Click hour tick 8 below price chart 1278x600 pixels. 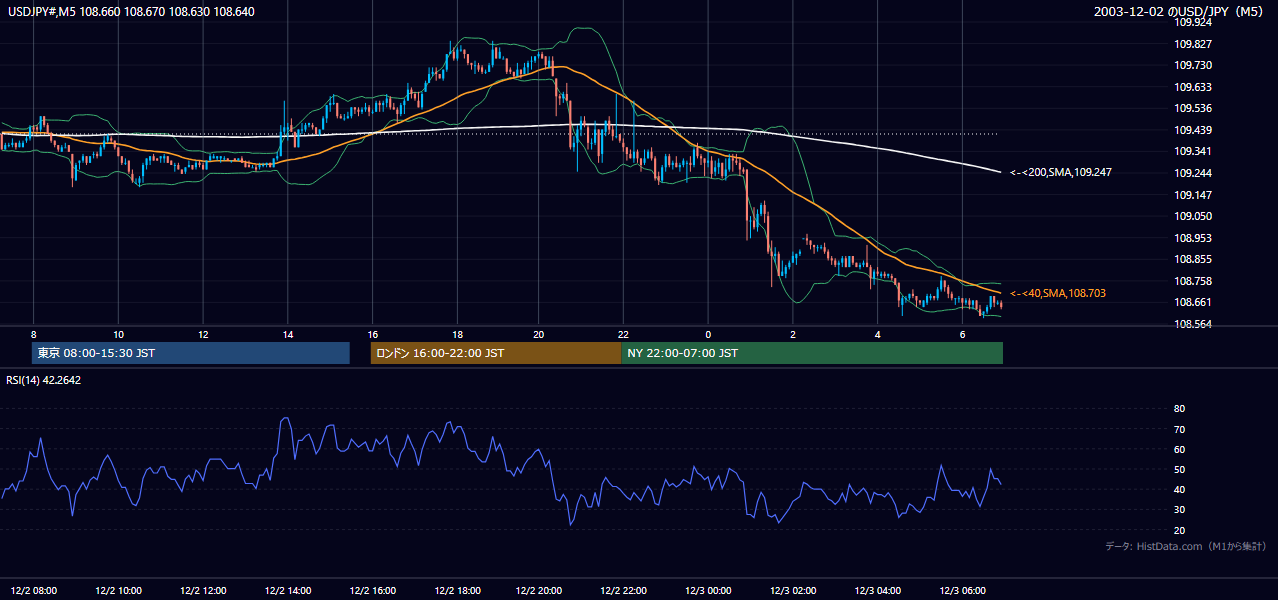click(x=34, y=334)
